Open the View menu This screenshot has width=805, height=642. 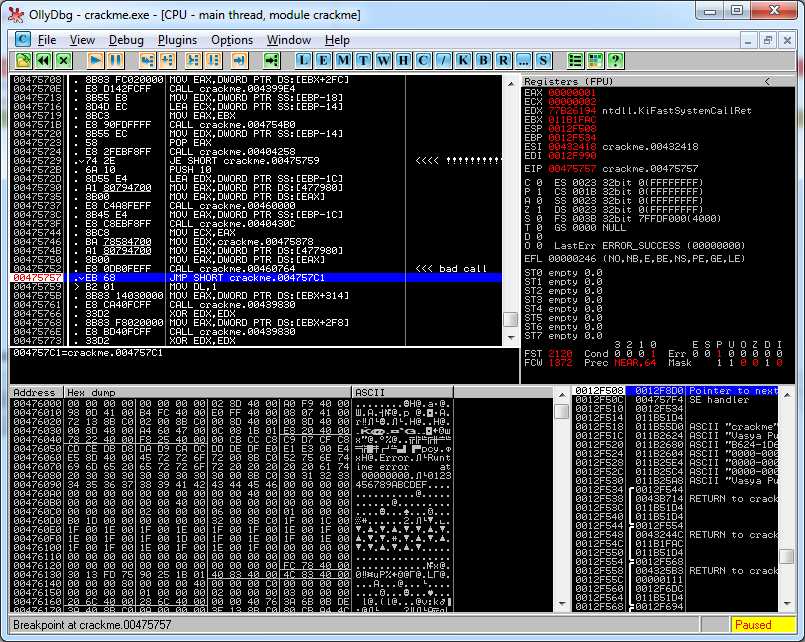82,40
